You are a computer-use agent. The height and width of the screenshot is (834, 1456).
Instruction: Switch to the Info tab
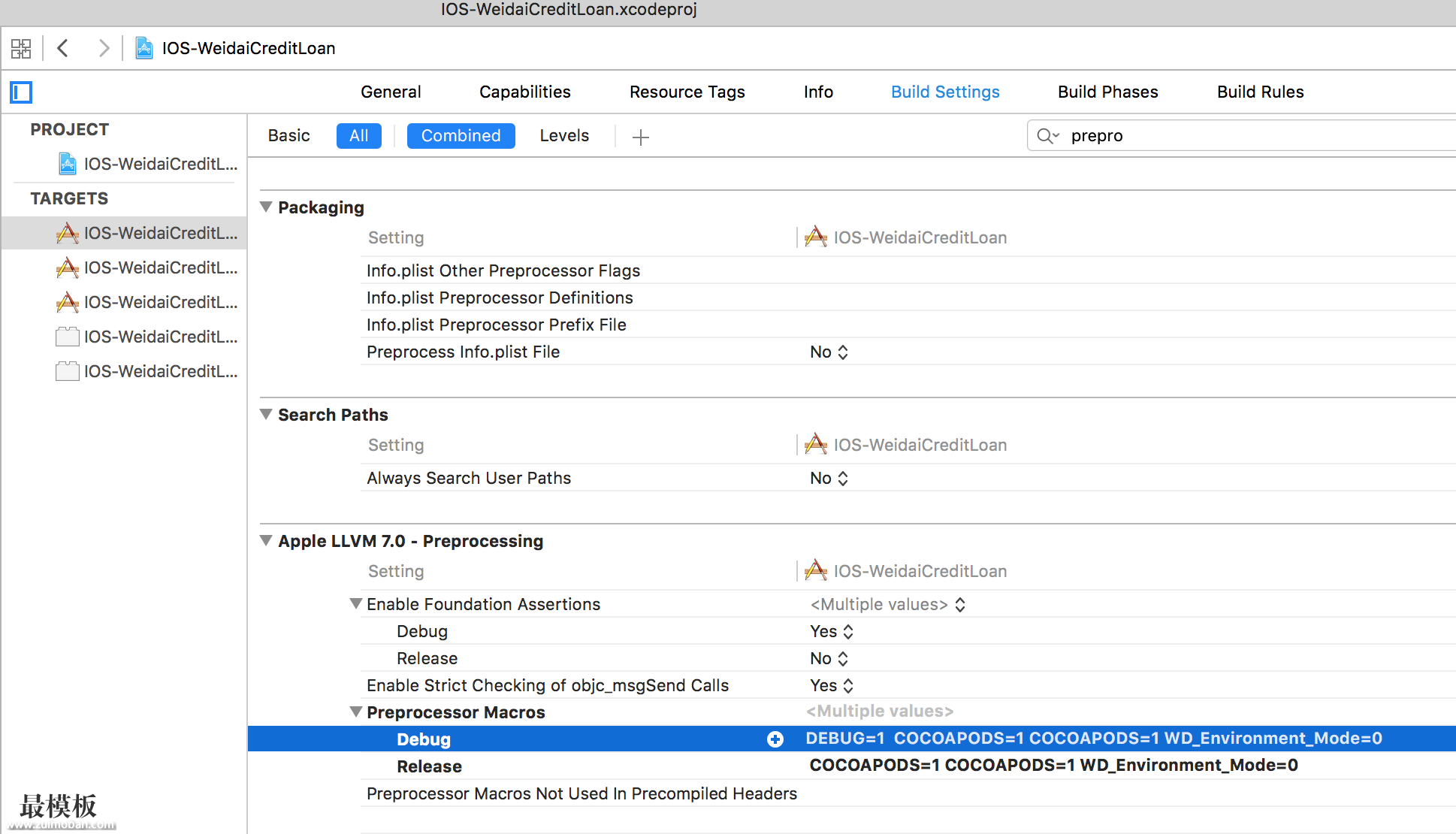pos(818,92)
